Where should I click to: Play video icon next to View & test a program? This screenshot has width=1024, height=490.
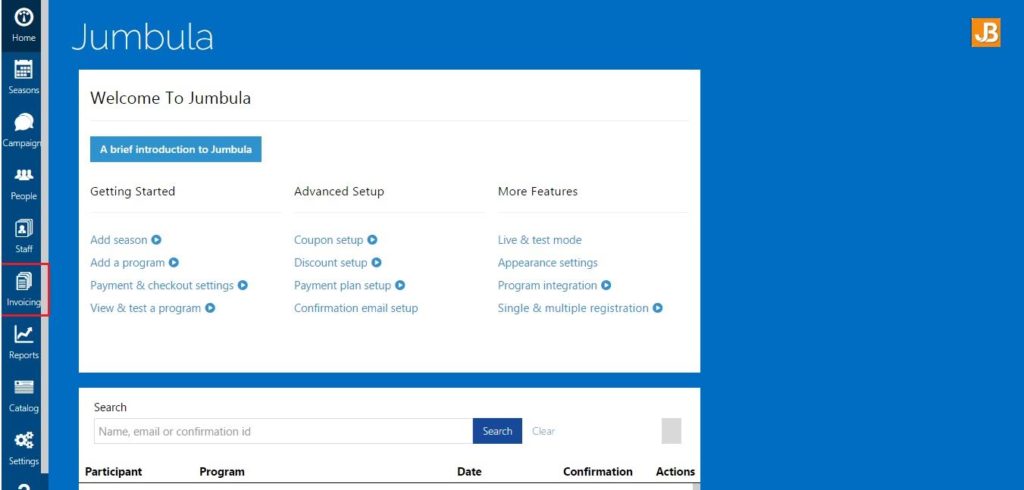coord(210,308)
